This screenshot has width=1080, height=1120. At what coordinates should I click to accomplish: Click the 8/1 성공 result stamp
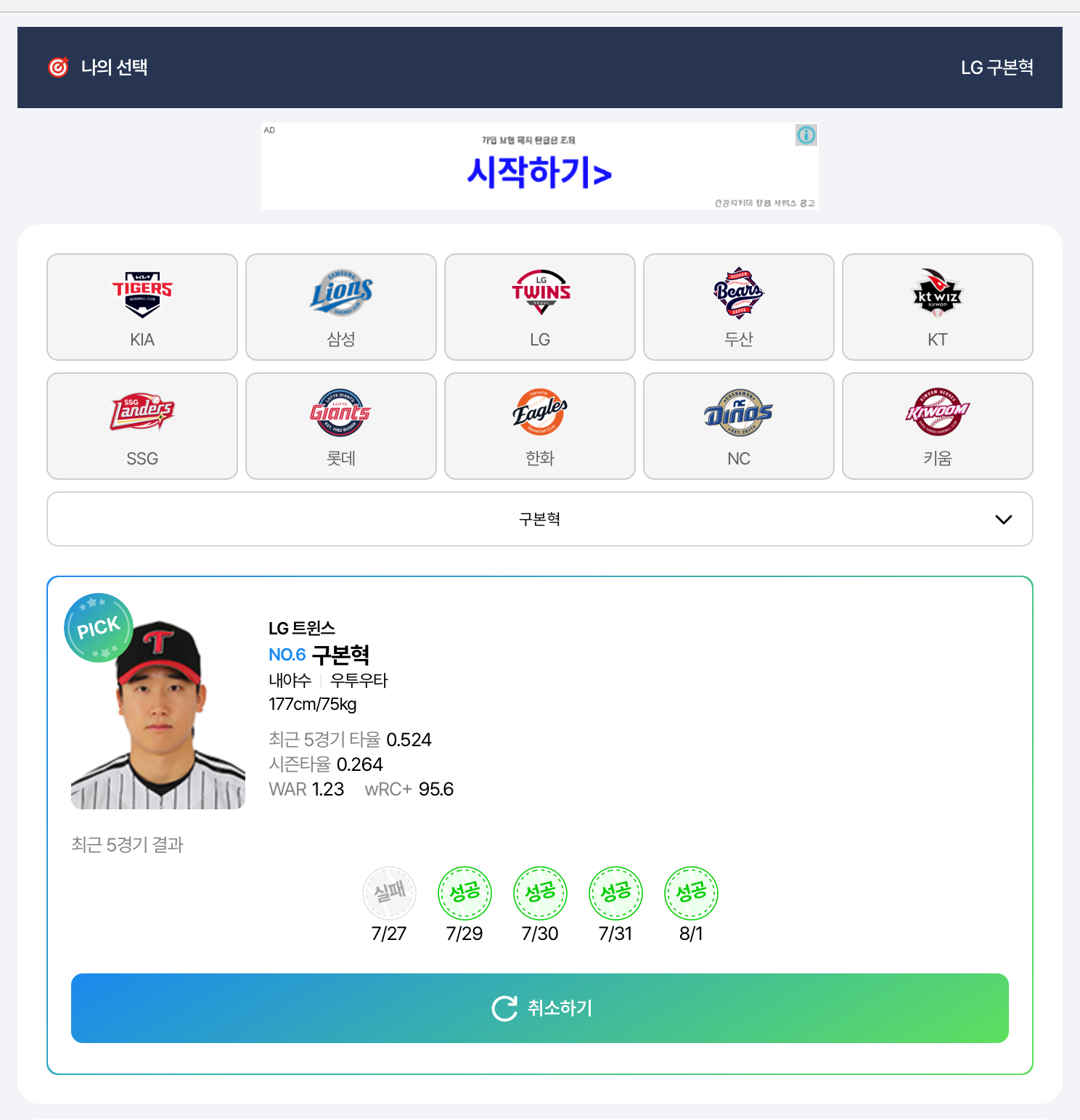(691, 893)
